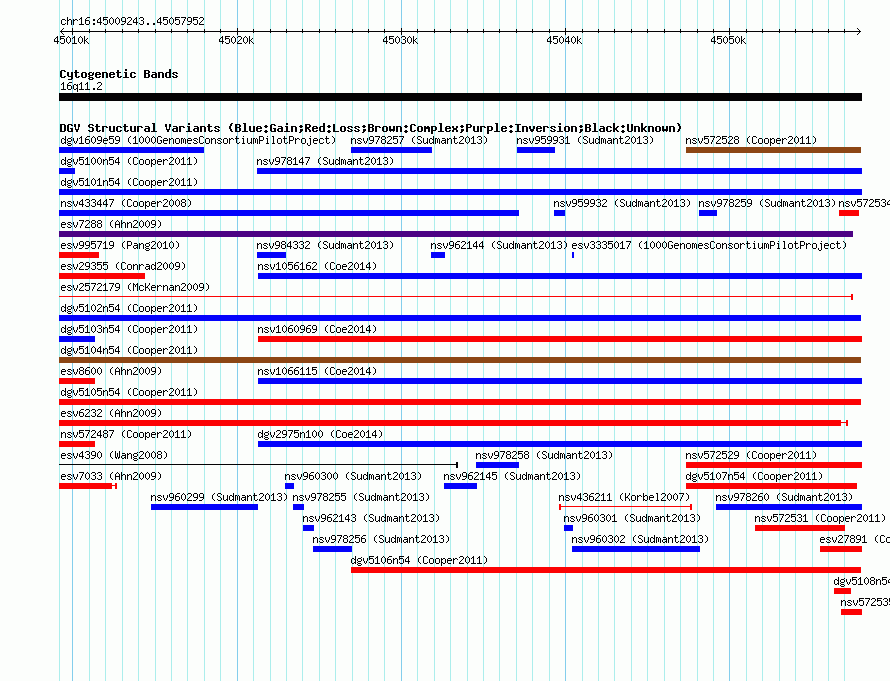Click the esv27891 variant label

[x=854, y=539]
